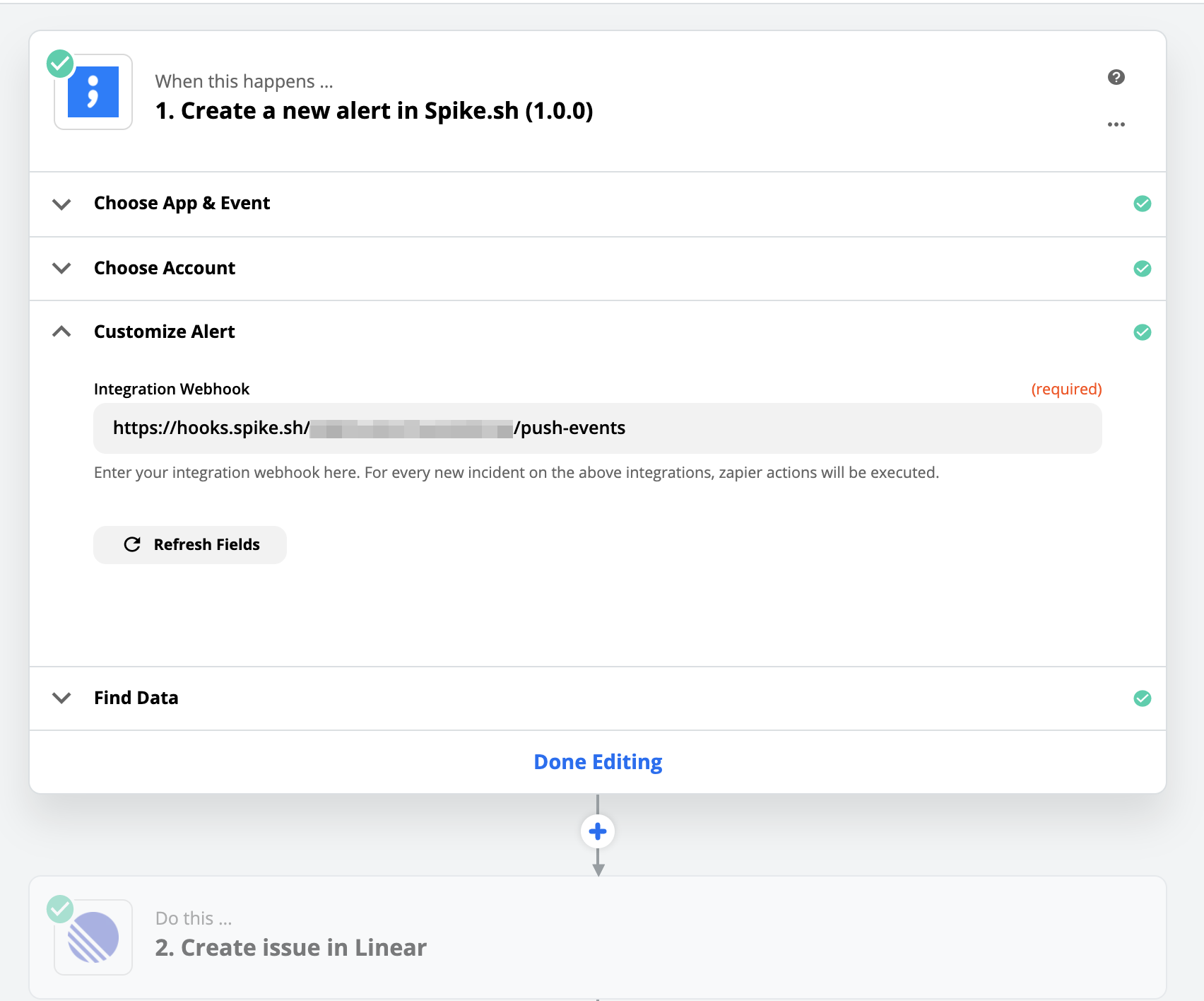Click the green checkmark beside Choose Account
The height and width of the screenshot is (1001, 1204).
point(1142,269)
